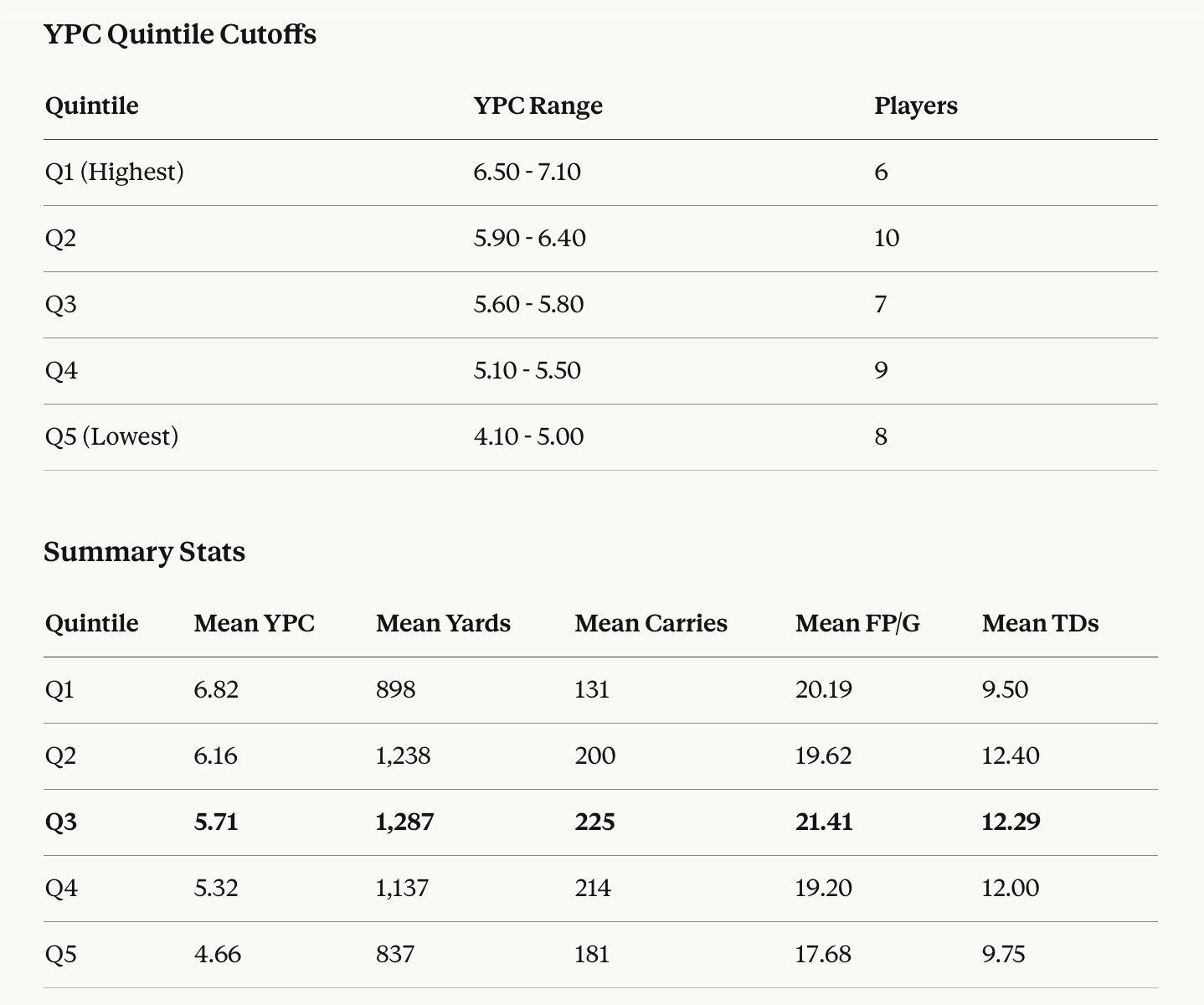Click the 5.90 - 6.40 range cell
Viewport: 1204px width, 1005px height.
pos(529,238)
